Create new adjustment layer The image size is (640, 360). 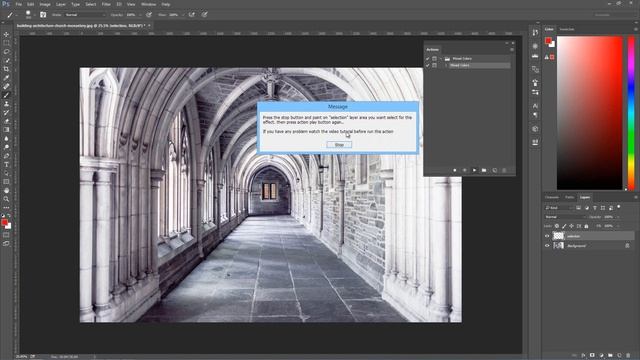[601, 356]
